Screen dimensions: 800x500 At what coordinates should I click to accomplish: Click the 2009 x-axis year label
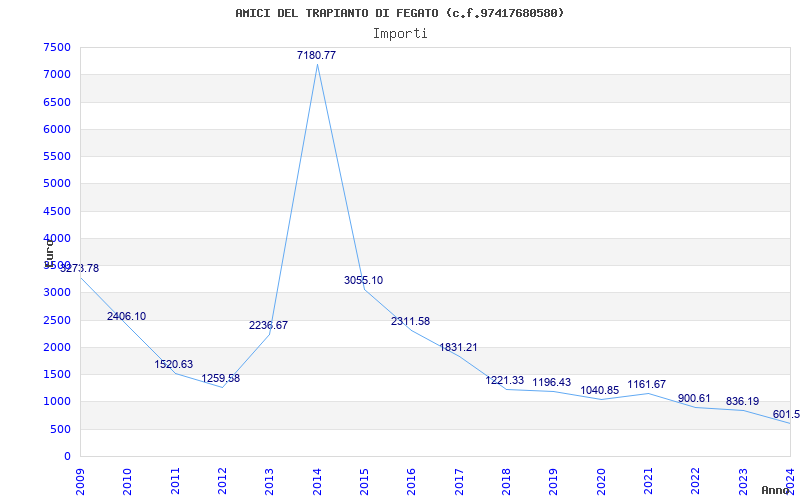80,482
